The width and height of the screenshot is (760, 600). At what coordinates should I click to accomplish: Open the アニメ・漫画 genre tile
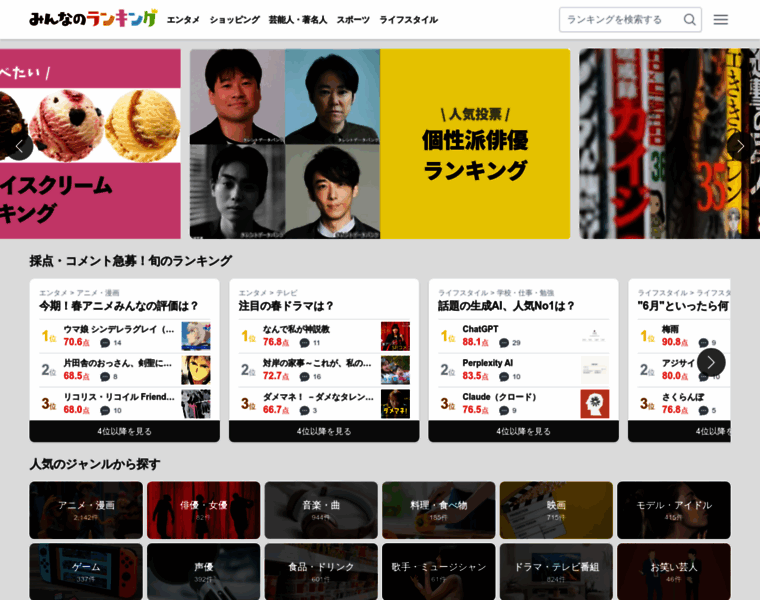click(86, 510)
